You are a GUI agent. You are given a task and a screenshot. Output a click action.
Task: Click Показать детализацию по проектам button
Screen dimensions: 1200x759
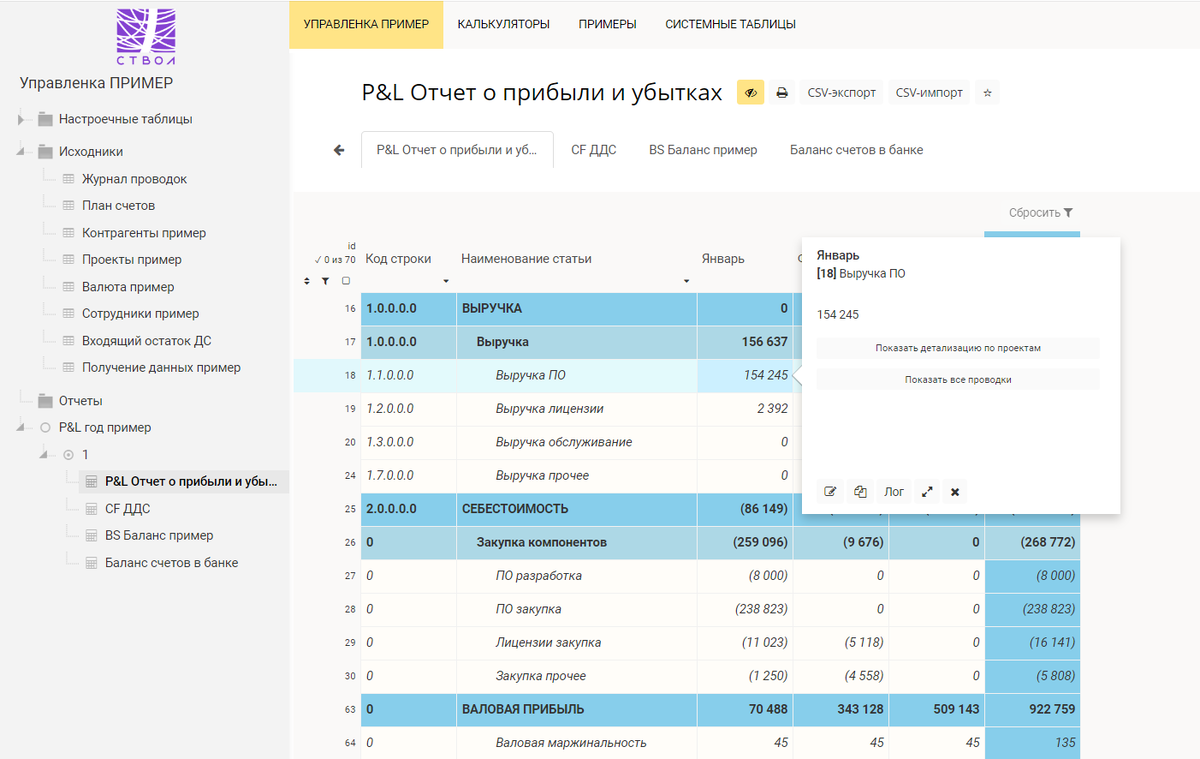pyautogui.click(x=958, y=348)
